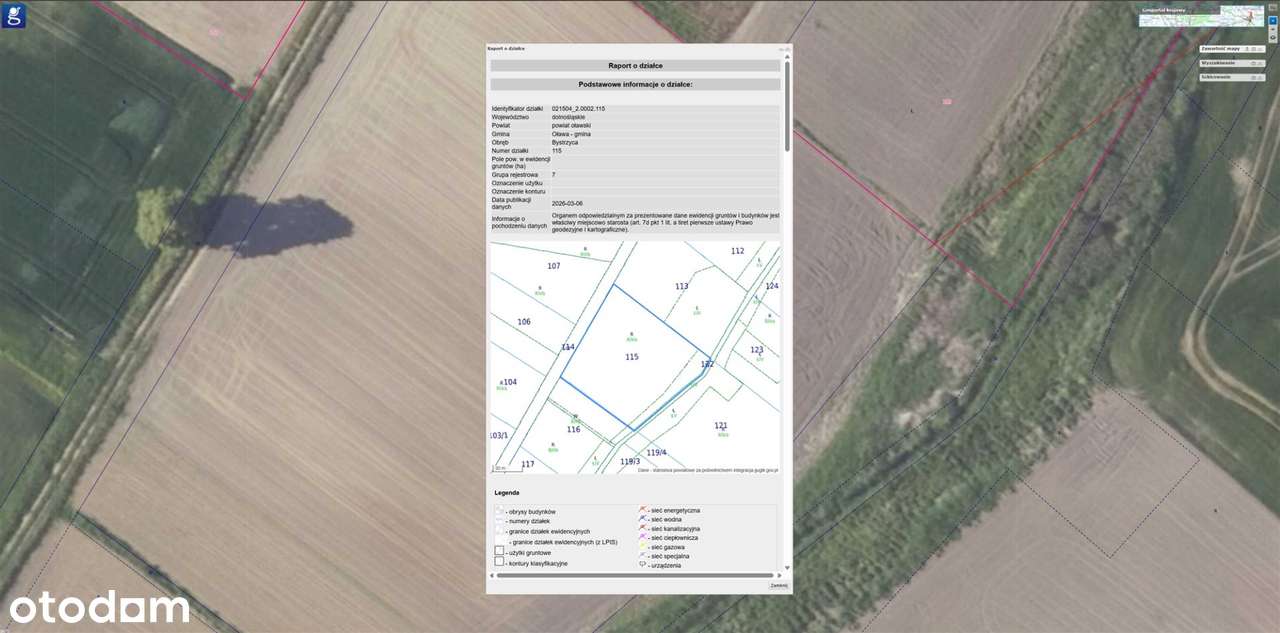1280x633 pixels.
Task: Close the Raport o działce dialog via title bar icon
Action: click(x=788, y=49)
